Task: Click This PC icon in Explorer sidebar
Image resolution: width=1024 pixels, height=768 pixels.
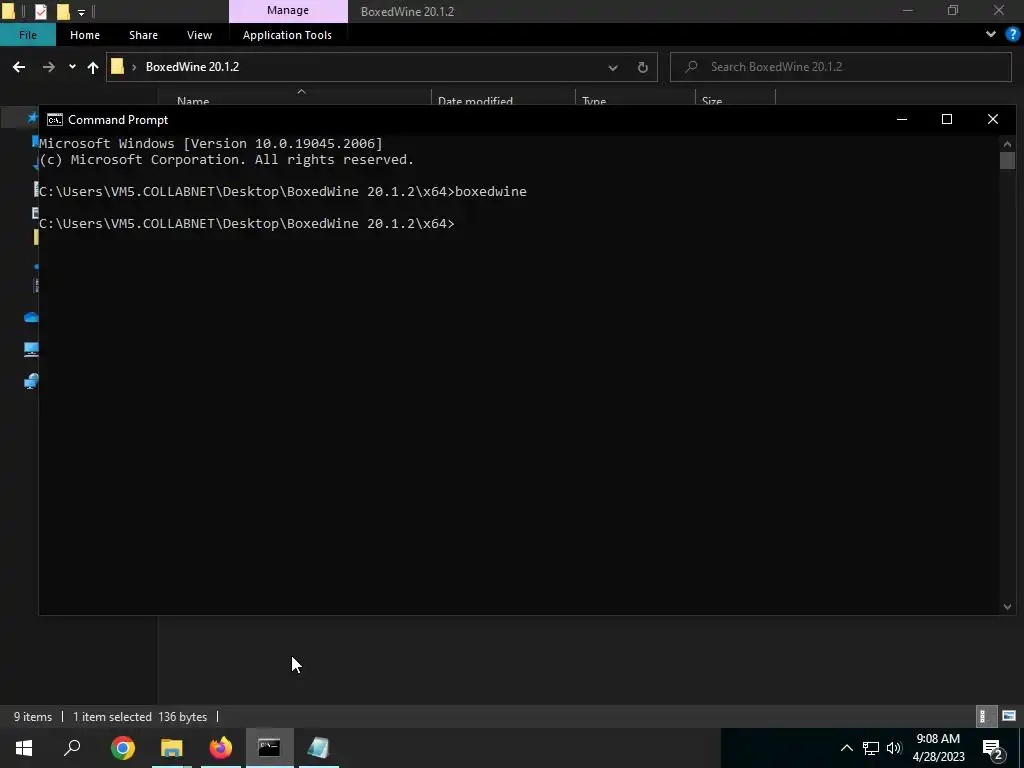Action: pos(31,349)
